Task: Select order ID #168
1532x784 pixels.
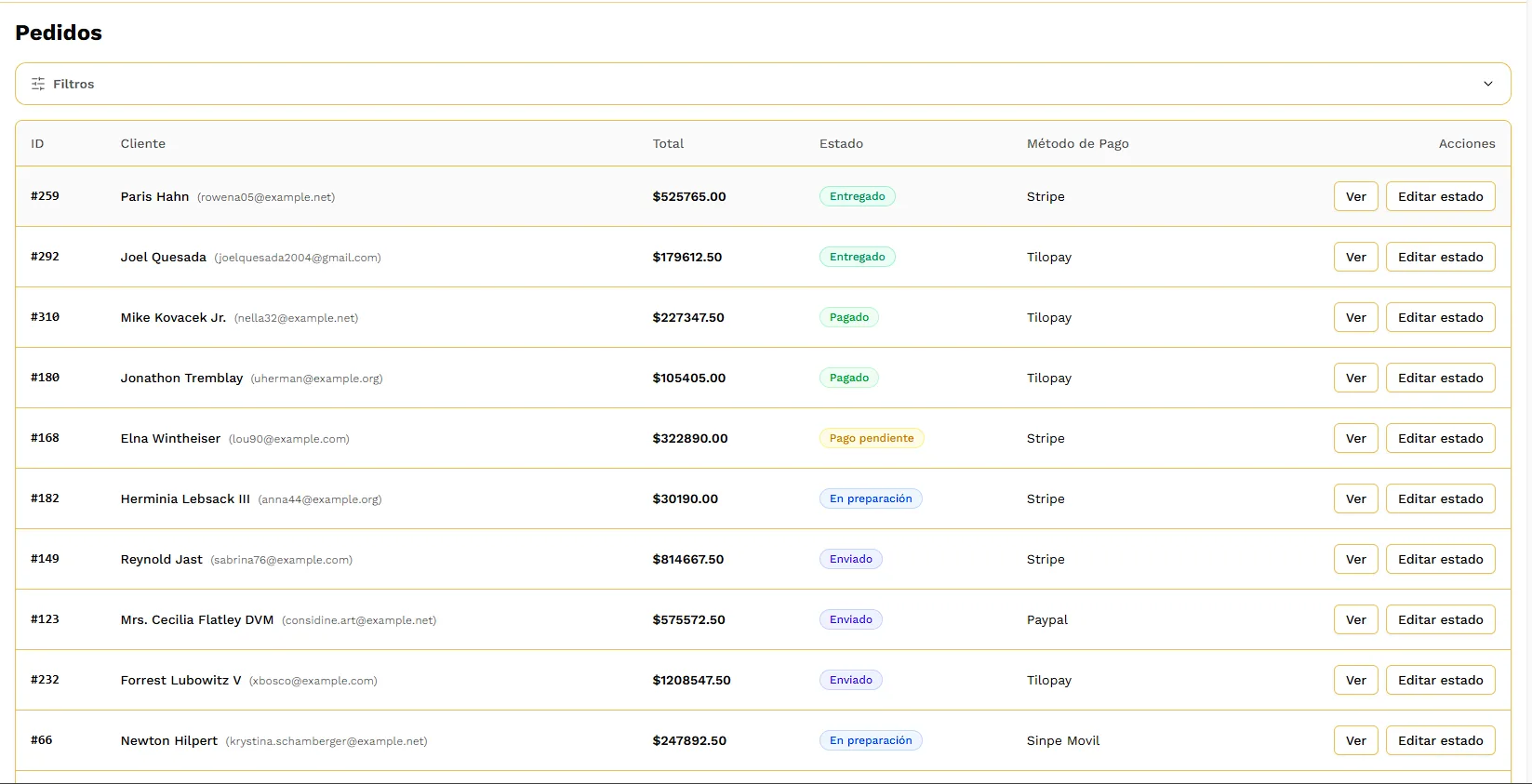Action: tap(45, 438)
